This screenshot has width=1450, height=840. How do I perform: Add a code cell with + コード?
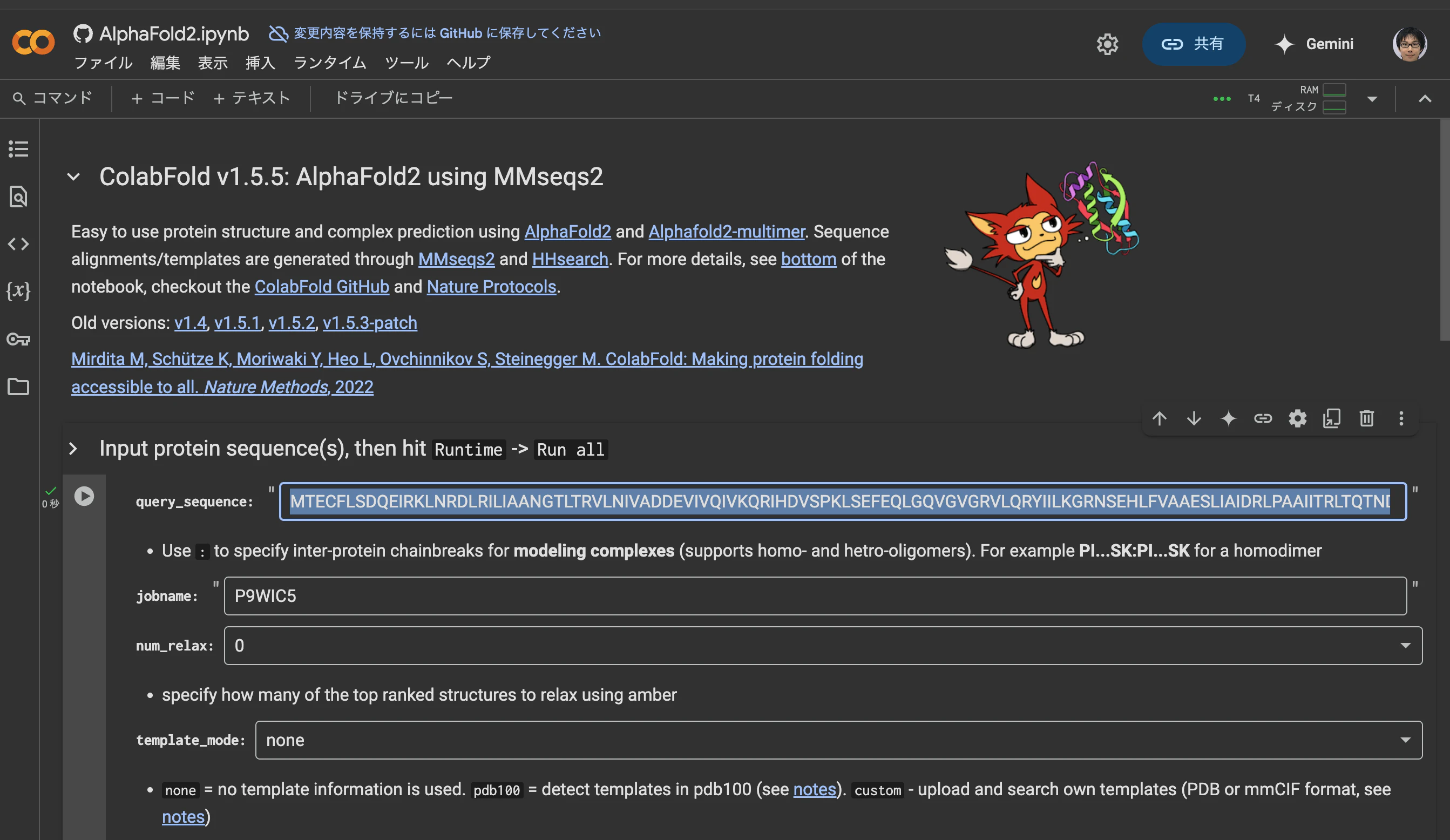[x=163, y=98]
